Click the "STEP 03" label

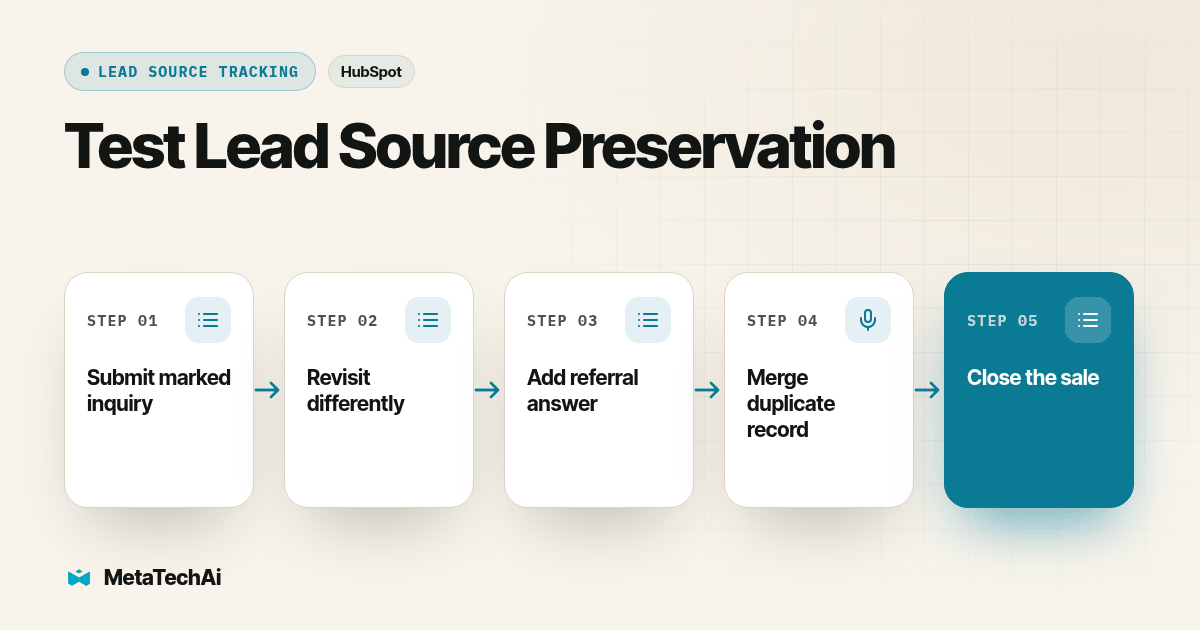pos(563,321)
